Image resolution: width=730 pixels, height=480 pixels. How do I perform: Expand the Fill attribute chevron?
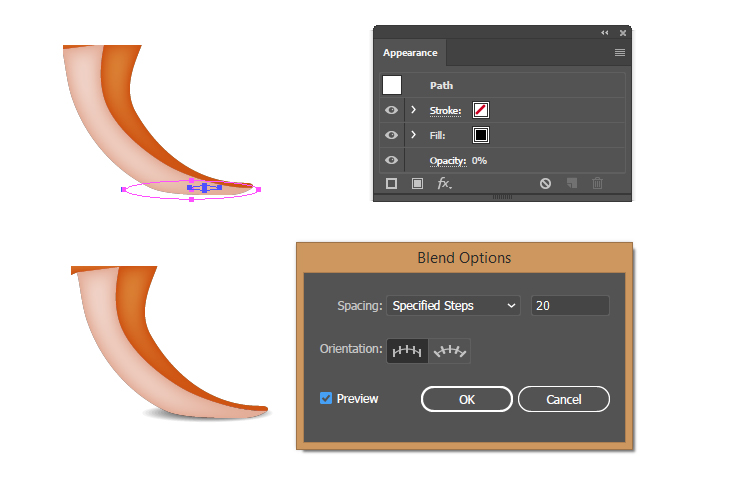click(x=413, y=135)
